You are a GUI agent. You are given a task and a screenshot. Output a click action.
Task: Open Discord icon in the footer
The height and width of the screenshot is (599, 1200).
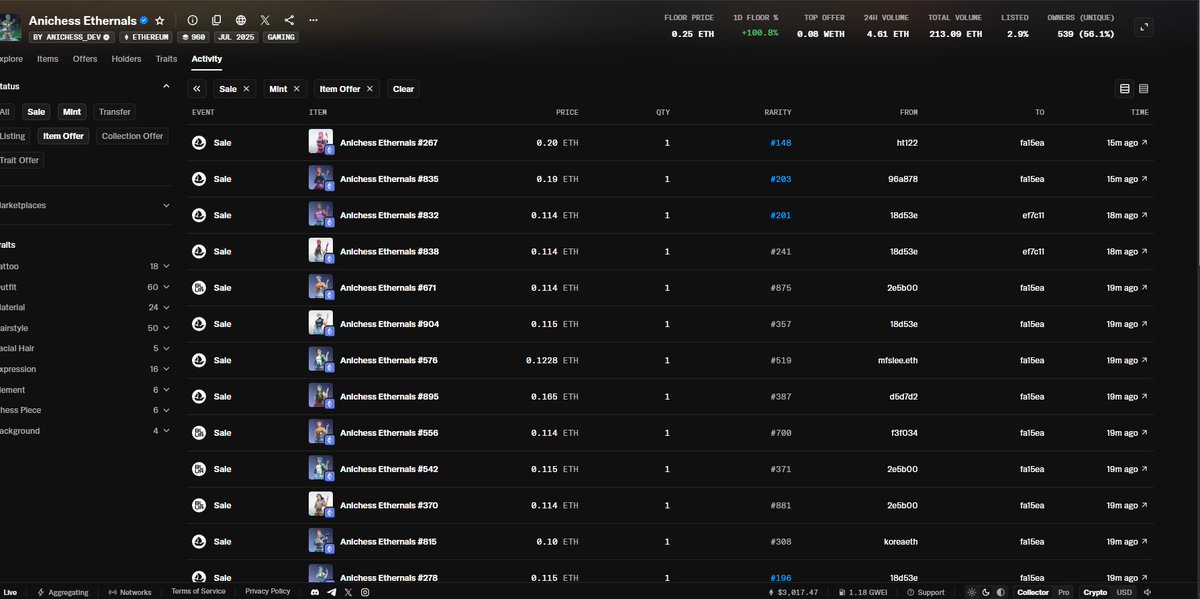pyautogui.click(x=314, y=592)
